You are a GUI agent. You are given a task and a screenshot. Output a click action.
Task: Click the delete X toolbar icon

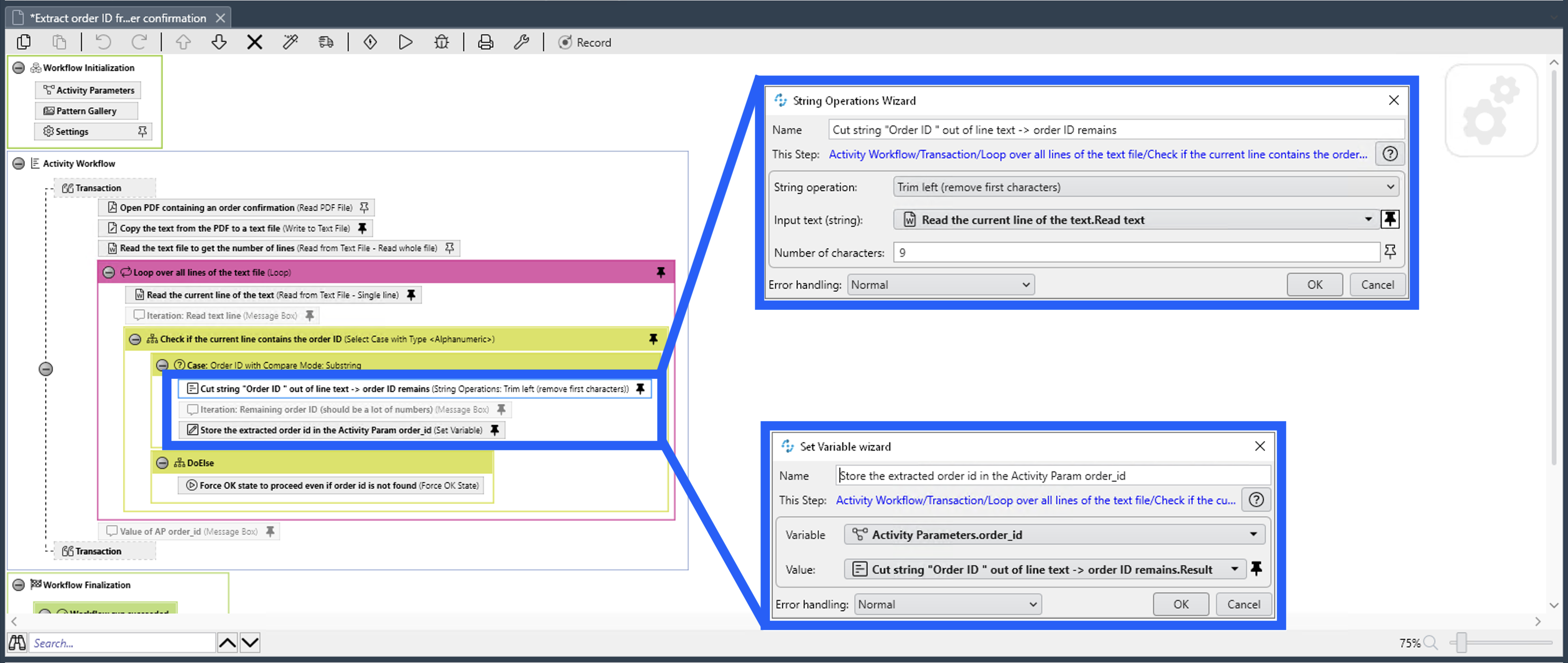pos(255,42)
